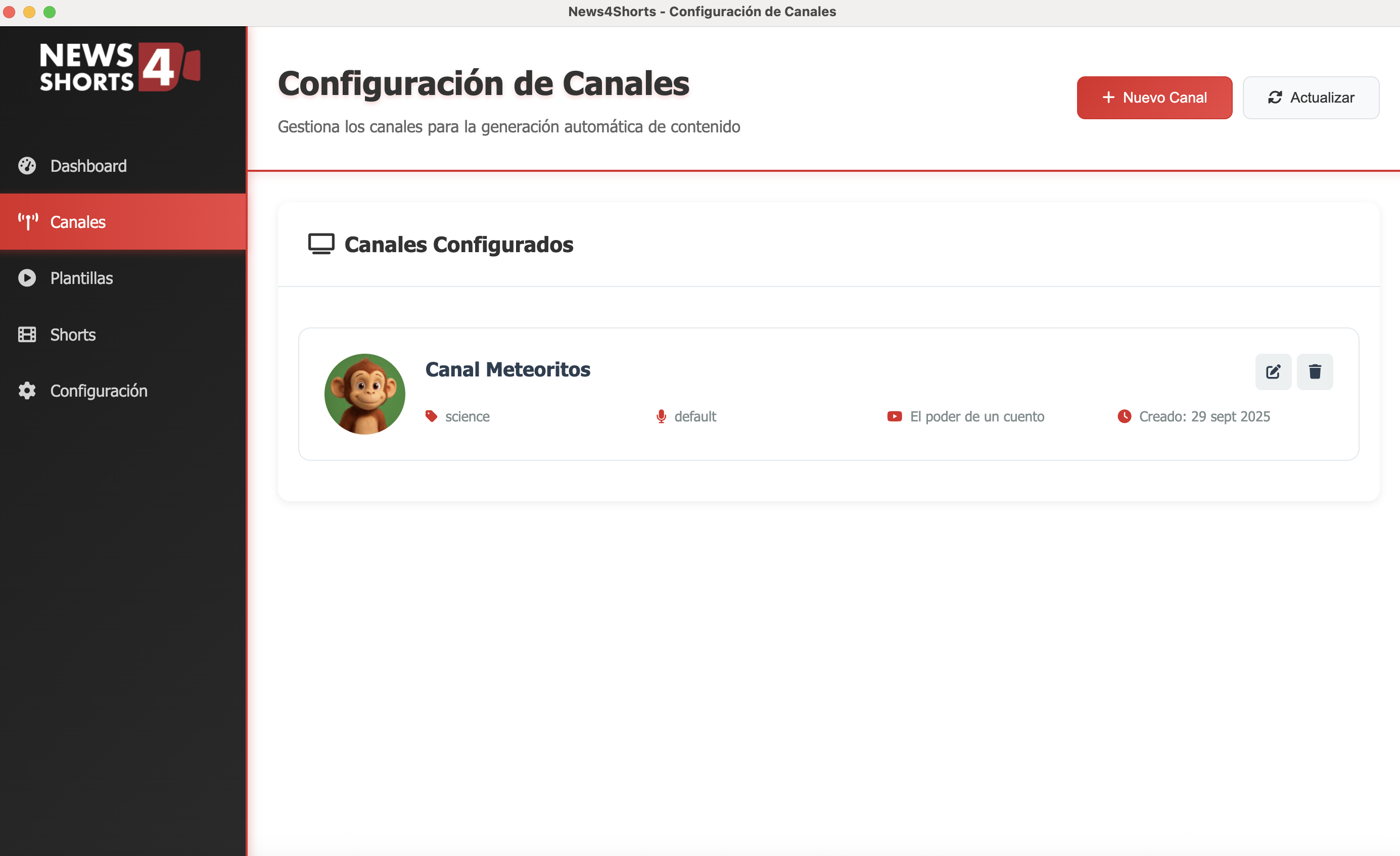Click the science category text

tap(467, 416)
